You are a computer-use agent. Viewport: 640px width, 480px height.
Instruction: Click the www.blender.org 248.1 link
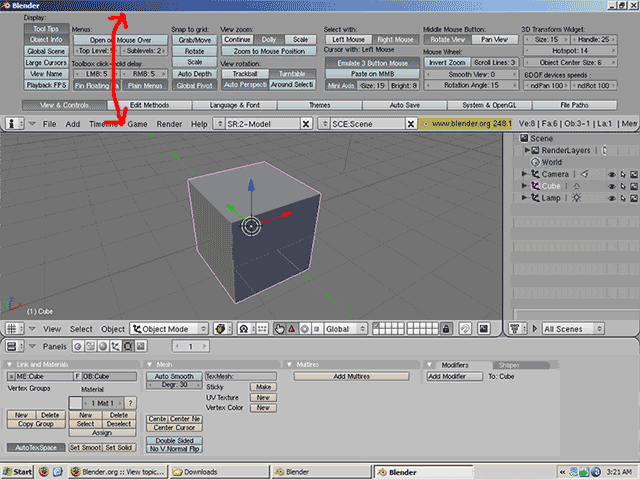click(x=465, y=124)
